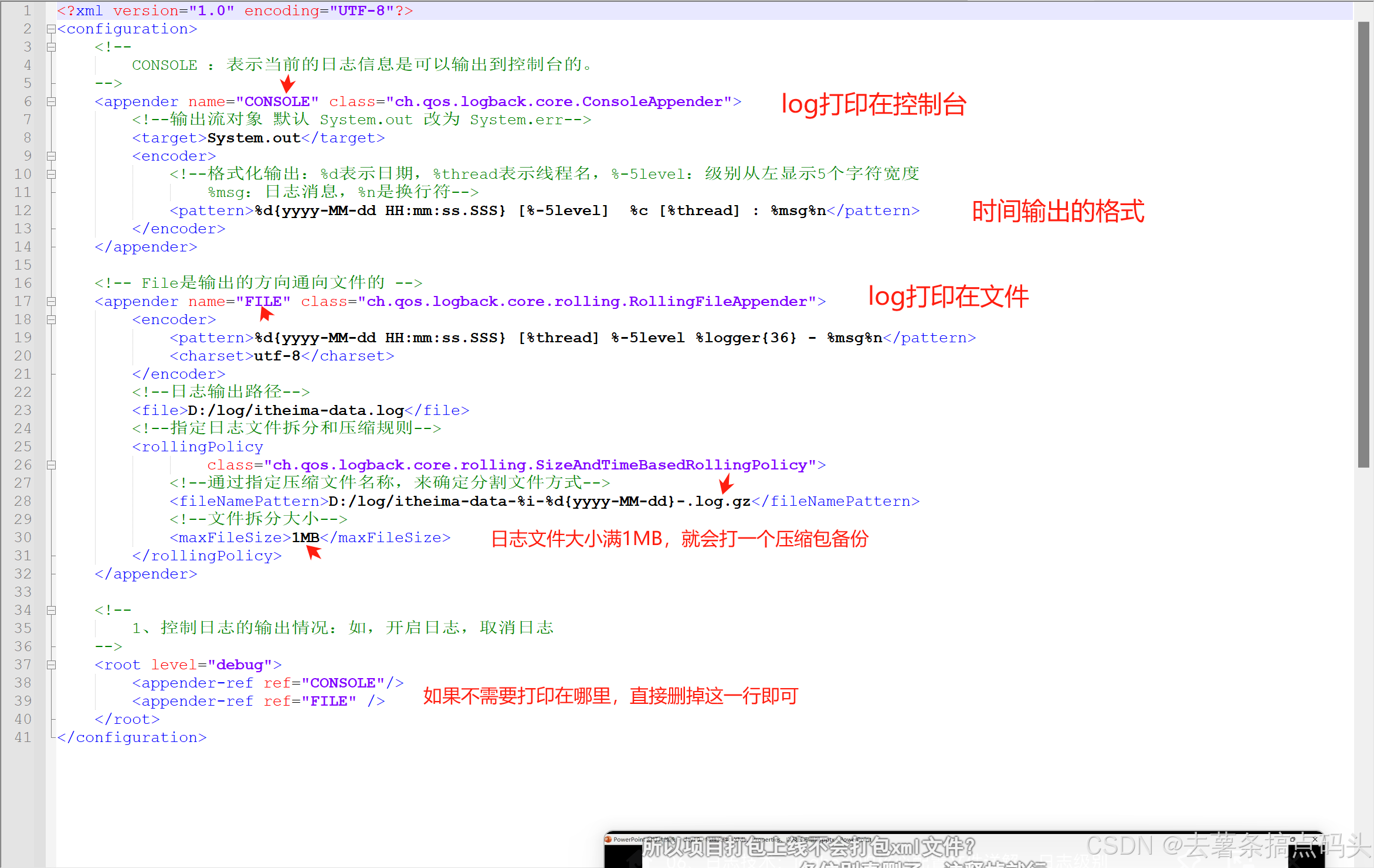This screenshot has width=1374, height=868.
Task: Collapse the configuration fold on line 2
Action: point(51,29)
